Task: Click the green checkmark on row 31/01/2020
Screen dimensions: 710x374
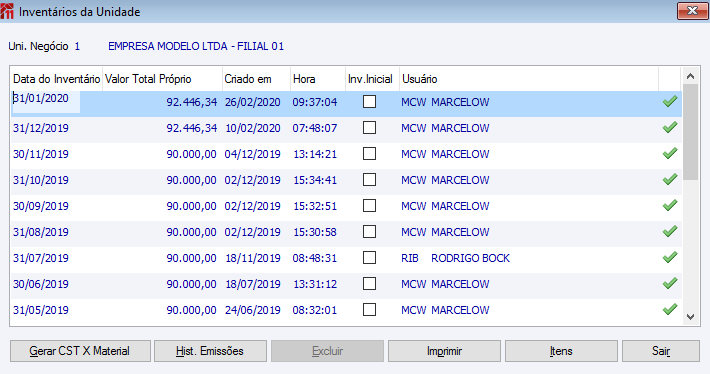Action: (x=670, y=102)
